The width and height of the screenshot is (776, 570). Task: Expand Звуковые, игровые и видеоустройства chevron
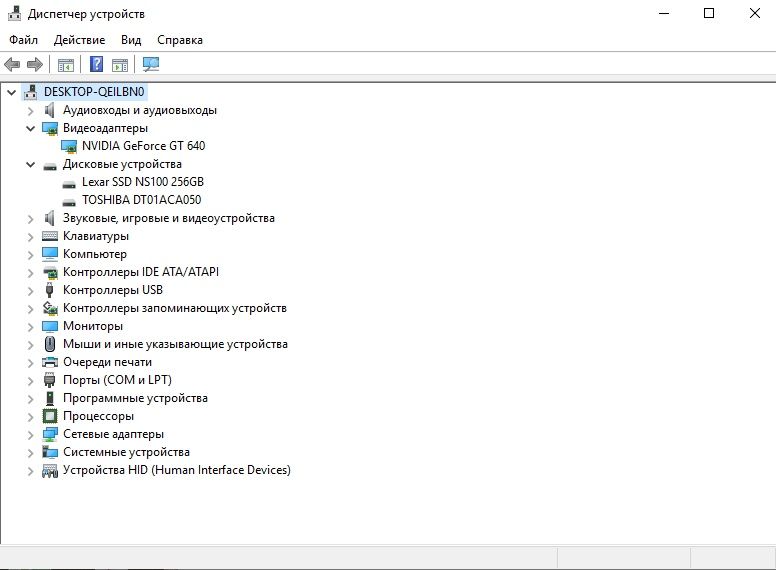pyautogui.click(x=31, y=219)
